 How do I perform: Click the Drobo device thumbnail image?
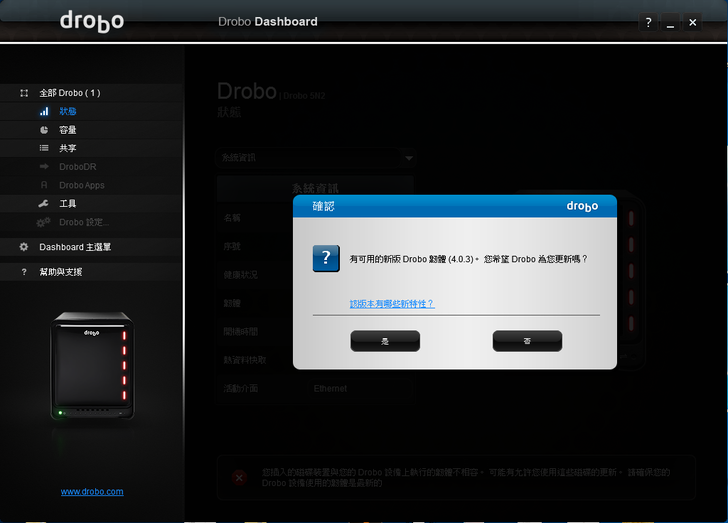pyautogui.click(x=92, y=367)
